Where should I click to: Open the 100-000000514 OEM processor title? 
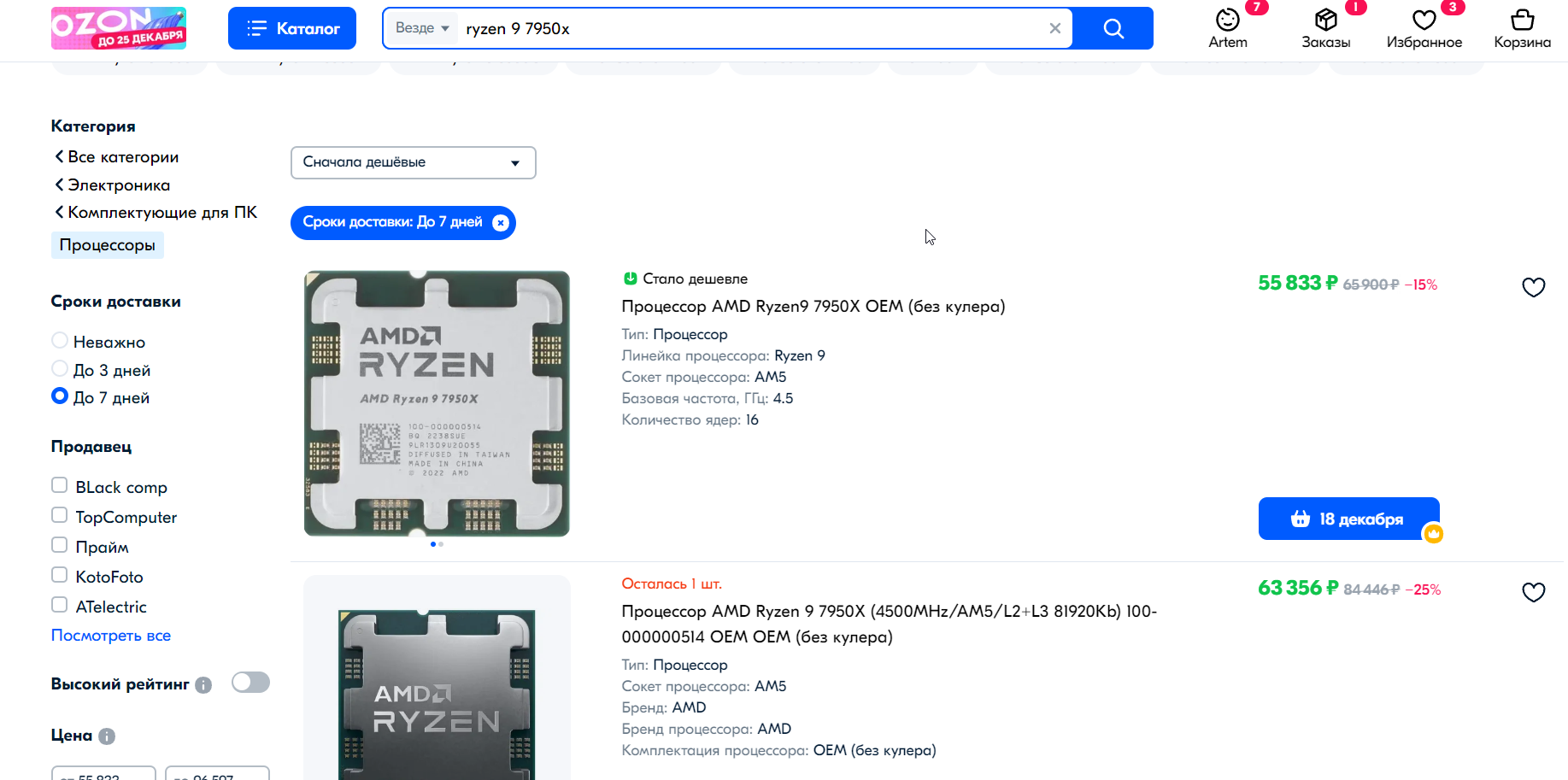[889, 624]
